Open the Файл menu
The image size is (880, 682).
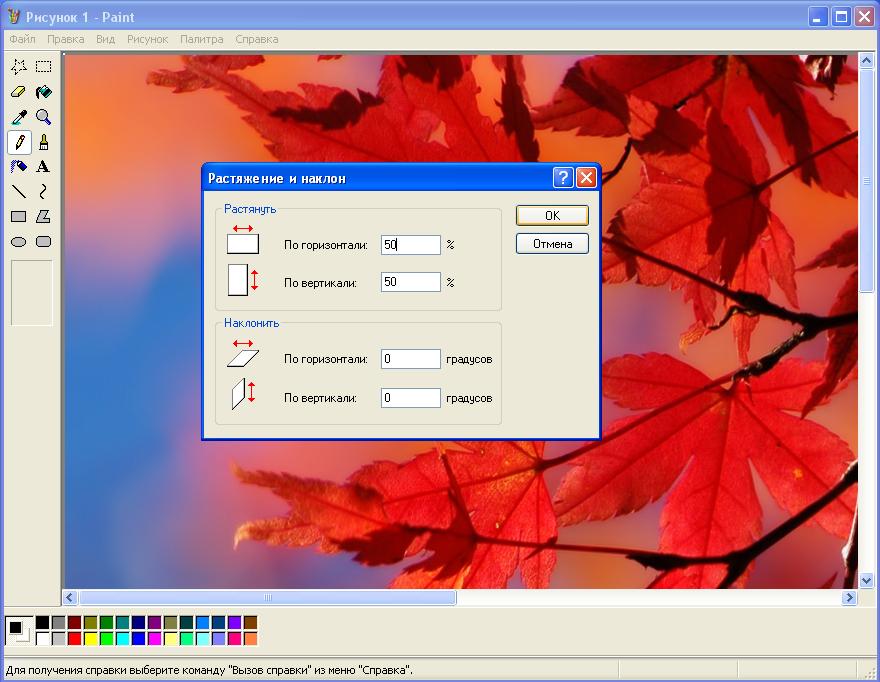pos(22,39)
